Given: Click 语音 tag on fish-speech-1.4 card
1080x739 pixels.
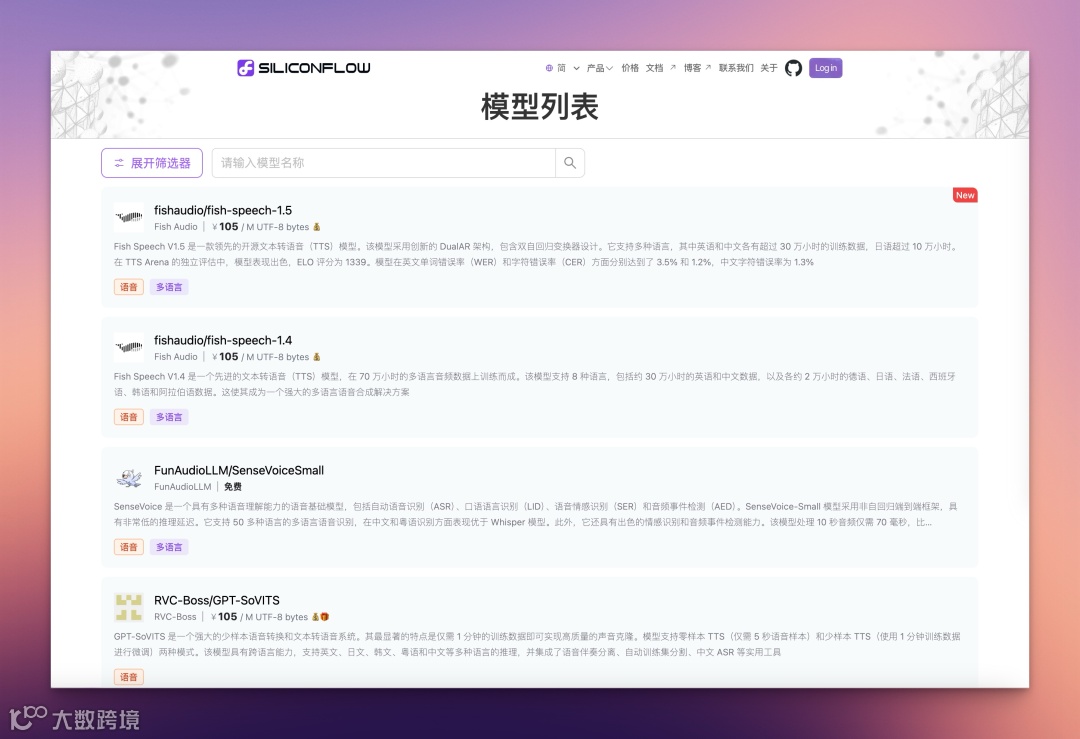Looking at the screenshot, I should [129, 417].
